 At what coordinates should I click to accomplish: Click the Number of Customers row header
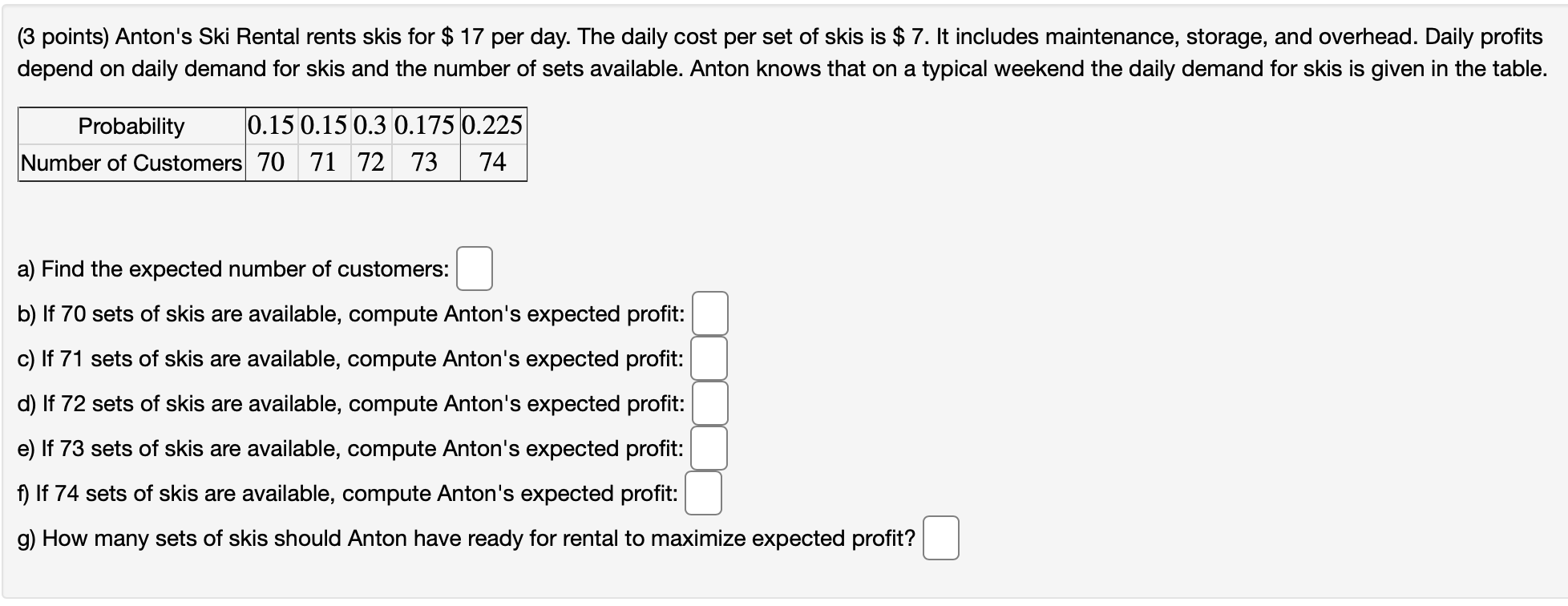[x=130, y=163]
